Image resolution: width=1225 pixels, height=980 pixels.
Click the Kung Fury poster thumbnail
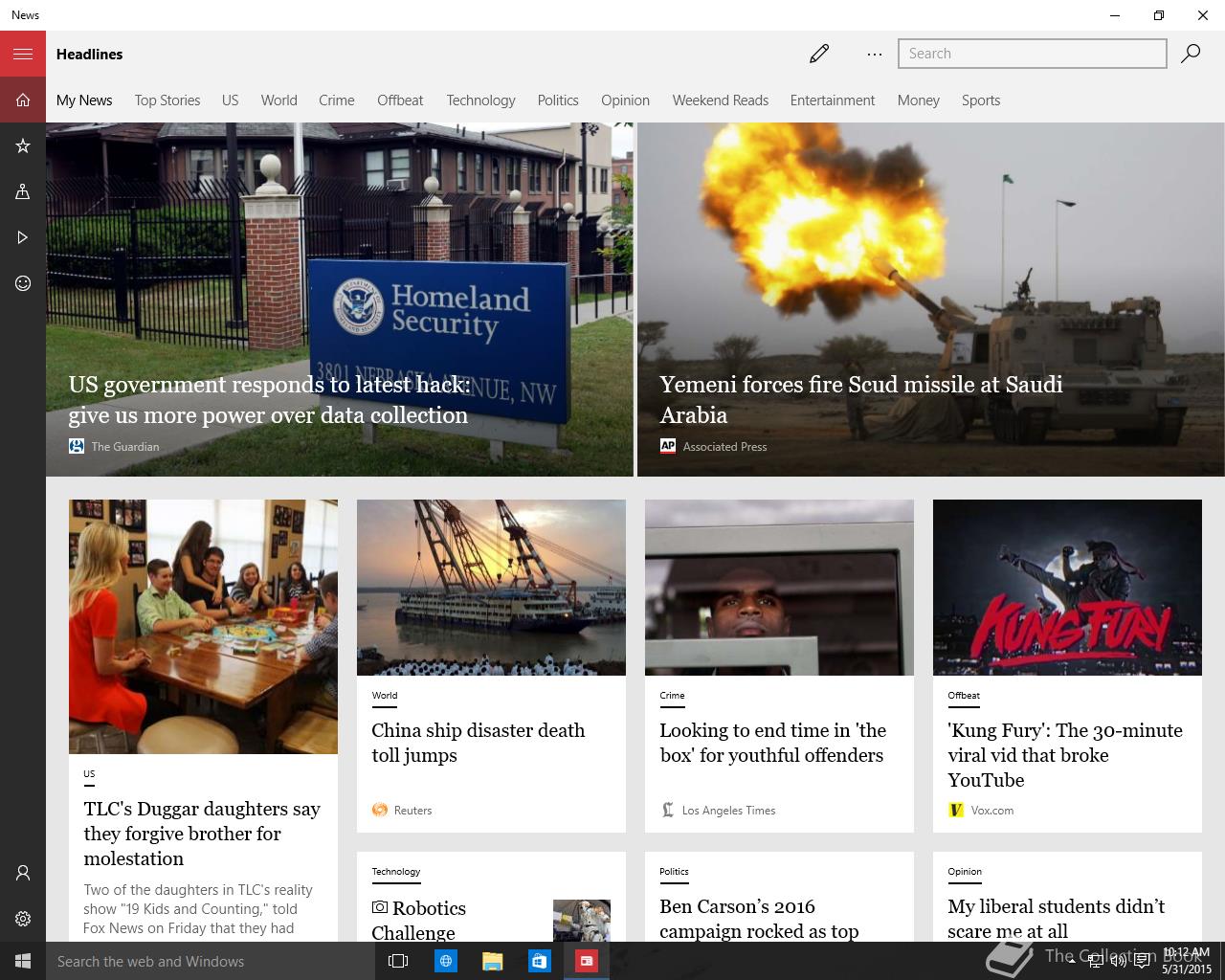[1067, 588]
